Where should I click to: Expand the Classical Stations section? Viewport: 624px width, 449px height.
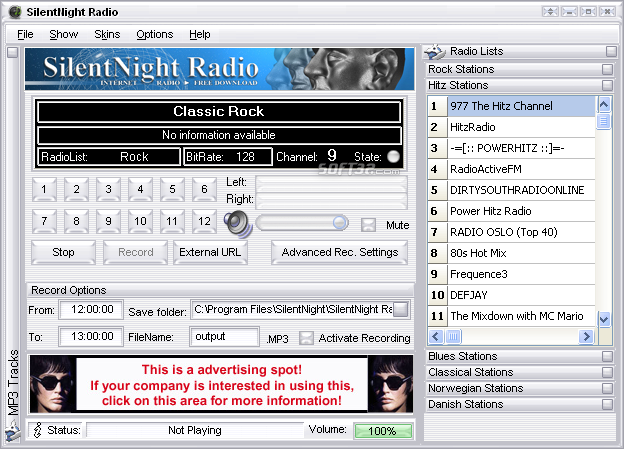pyautogui.click(x=608, y=373)
